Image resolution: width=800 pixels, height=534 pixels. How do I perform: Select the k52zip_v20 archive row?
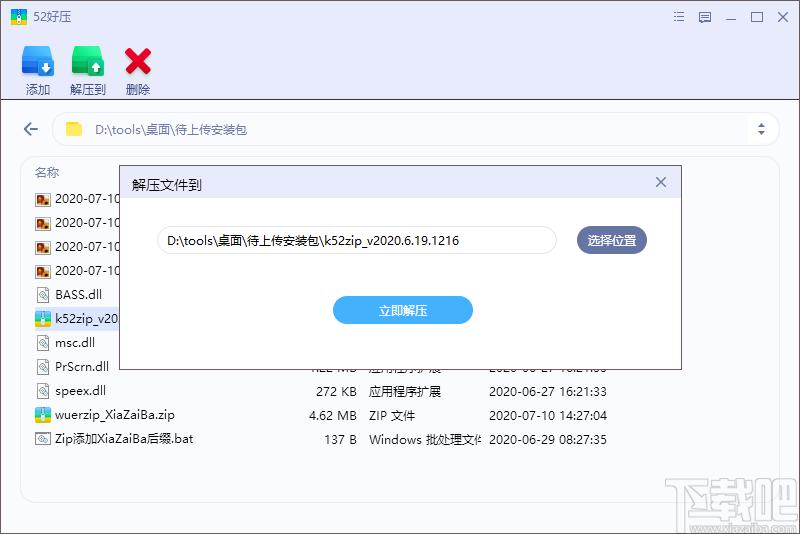click(77, 318)
